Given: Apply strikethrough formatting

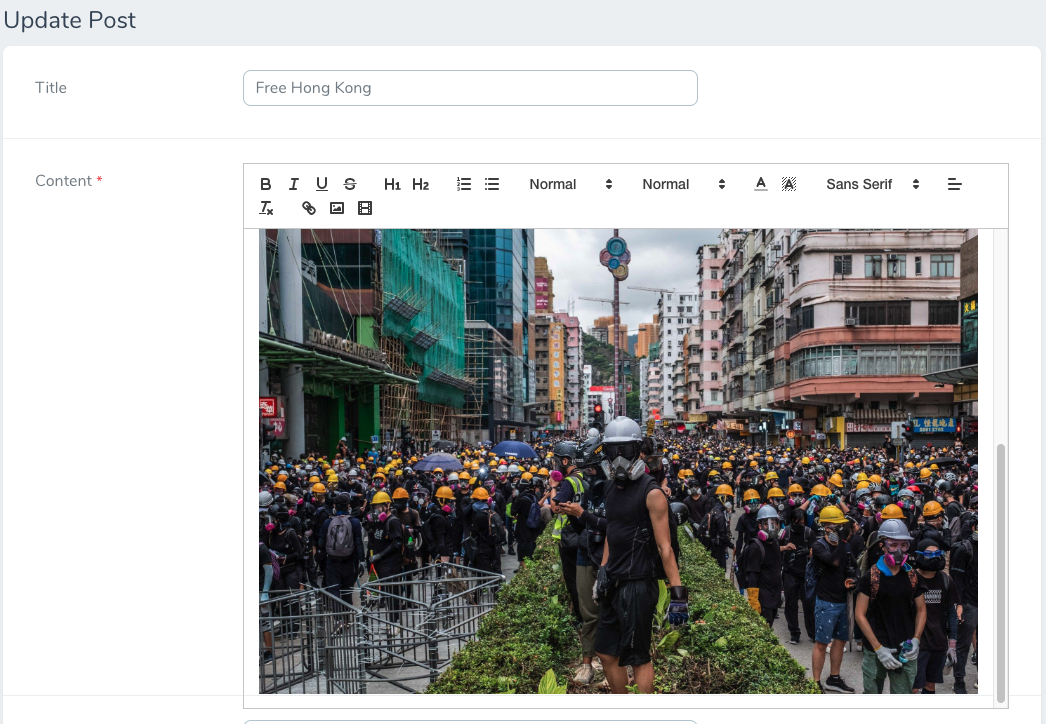Looking at the screenshot, I should pos(349,183).
